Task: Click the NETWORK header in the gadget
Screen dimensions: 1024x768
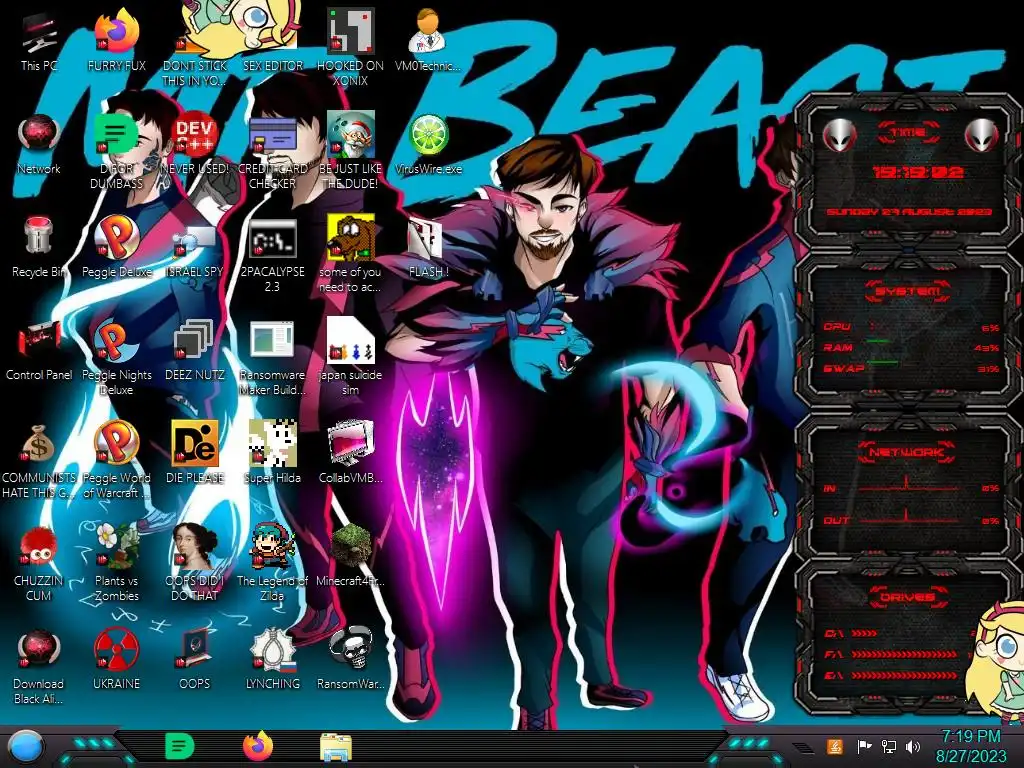Action: [x=906, y=451]
